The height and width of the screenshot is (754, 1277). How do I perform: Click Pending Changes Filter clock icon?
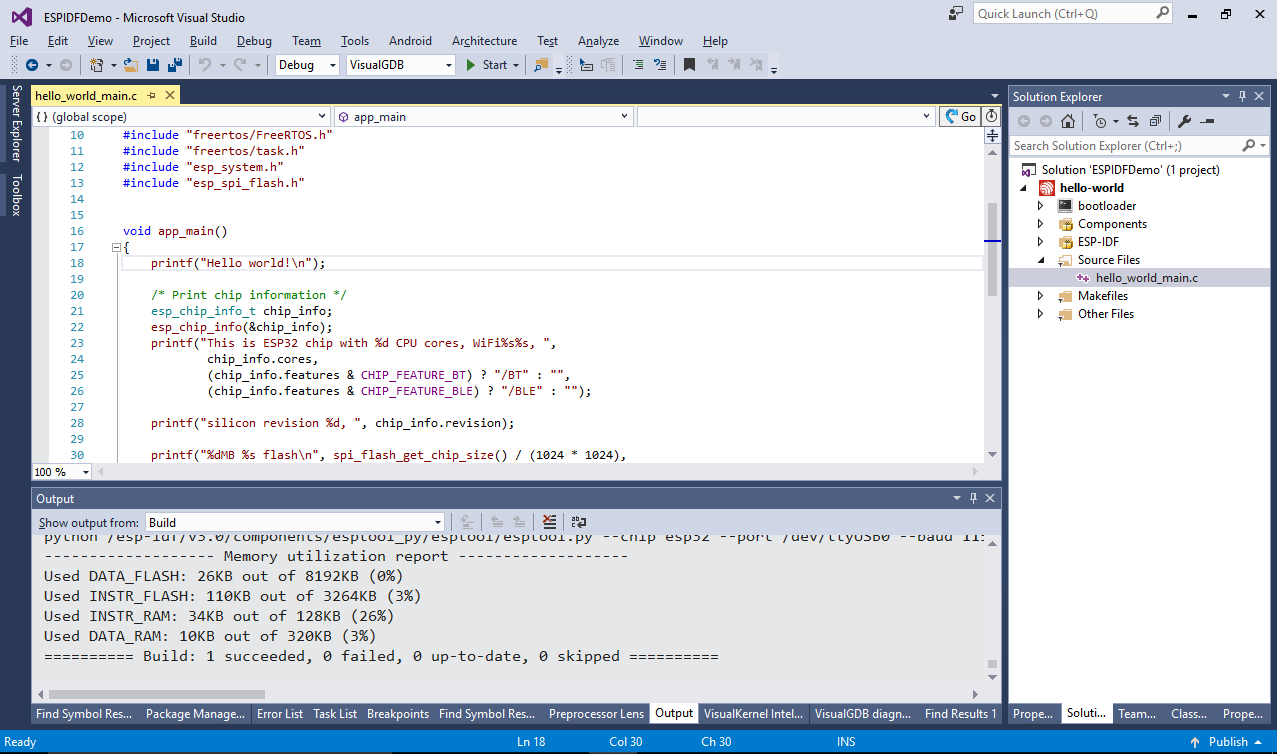pos(1100,121)
